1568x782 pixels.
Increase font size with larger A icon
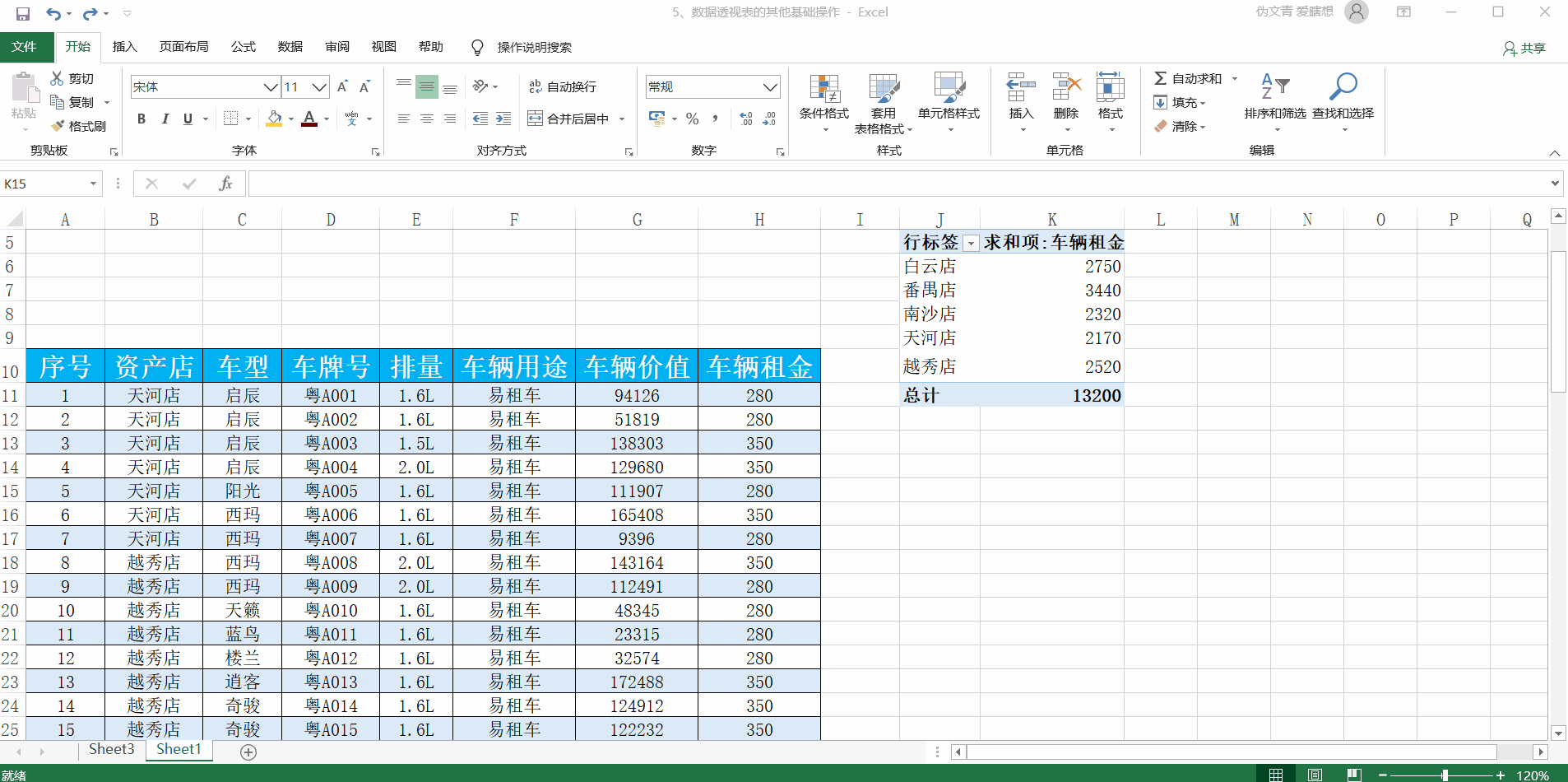point(342,86)
